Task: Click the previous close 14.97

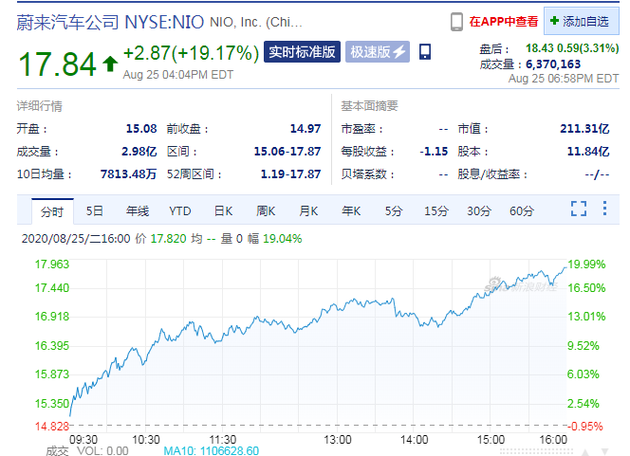Action: tap(305, 129)
